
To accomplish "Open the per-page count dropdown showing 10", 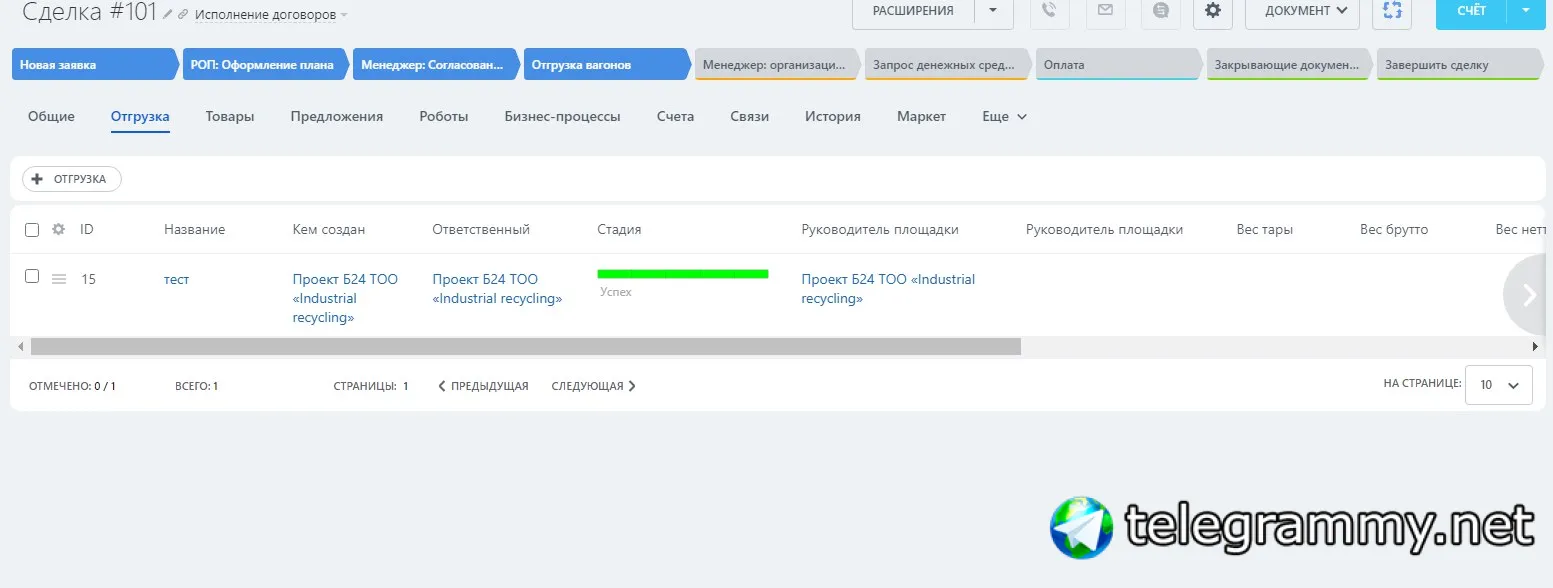I will click(1498, 385).
